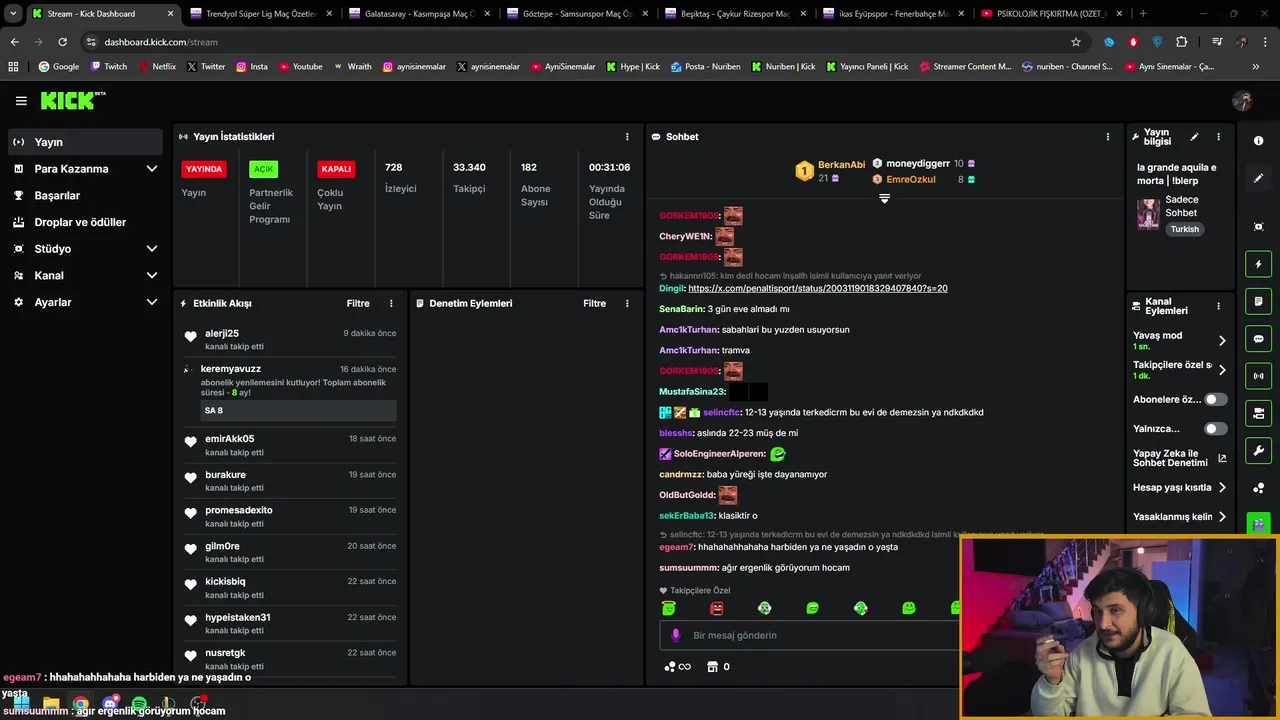Expand Para Kazanma in sidebar
Viewport: 1280px width, 720px height.
[x=85, y=169]
